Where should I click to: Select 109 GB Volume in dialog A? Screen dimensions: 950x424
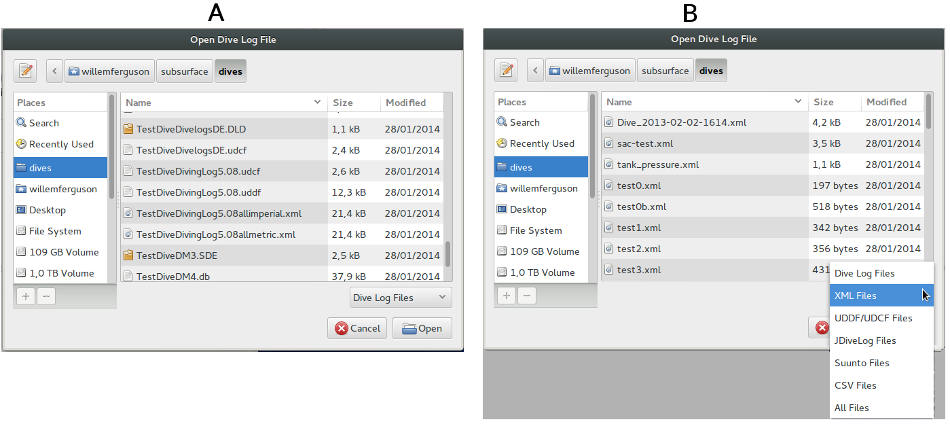coord(60,253)
